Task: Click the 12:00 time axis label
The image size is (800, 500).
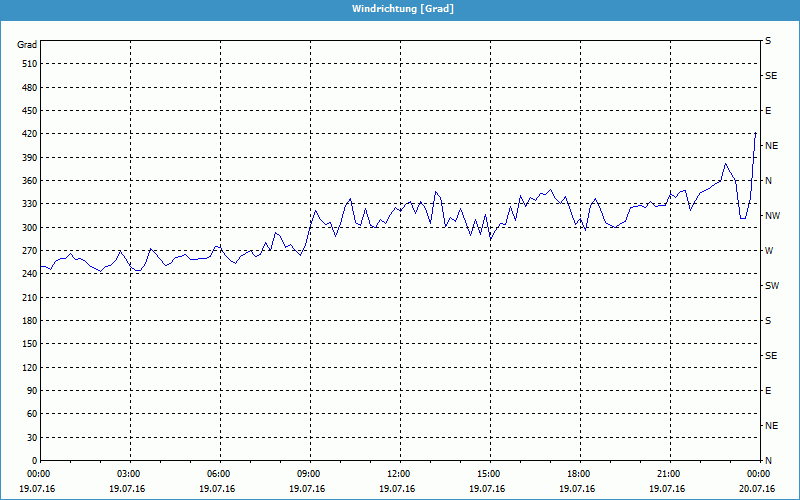Action: coord(399,474)
